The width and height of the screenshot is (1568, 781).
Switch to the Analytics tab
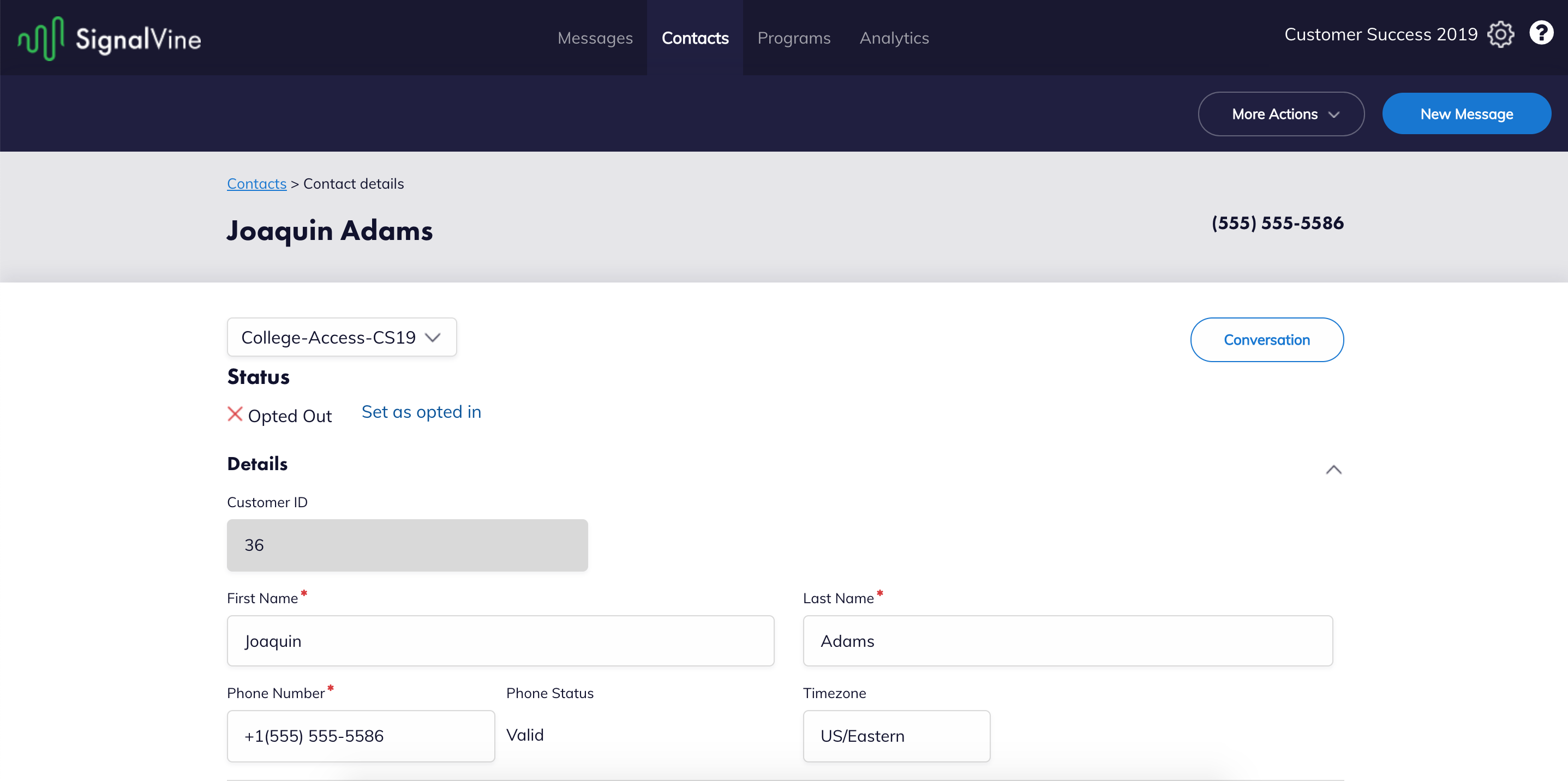coord(894,38)
